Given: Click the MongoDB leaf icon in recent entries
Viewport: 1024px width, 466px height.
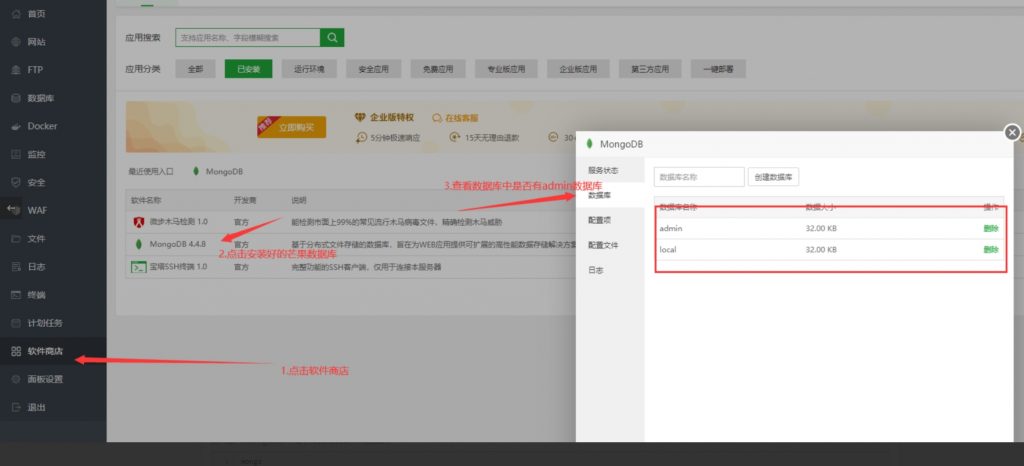Looking at the screenshot, I should (x=196, y=172).
